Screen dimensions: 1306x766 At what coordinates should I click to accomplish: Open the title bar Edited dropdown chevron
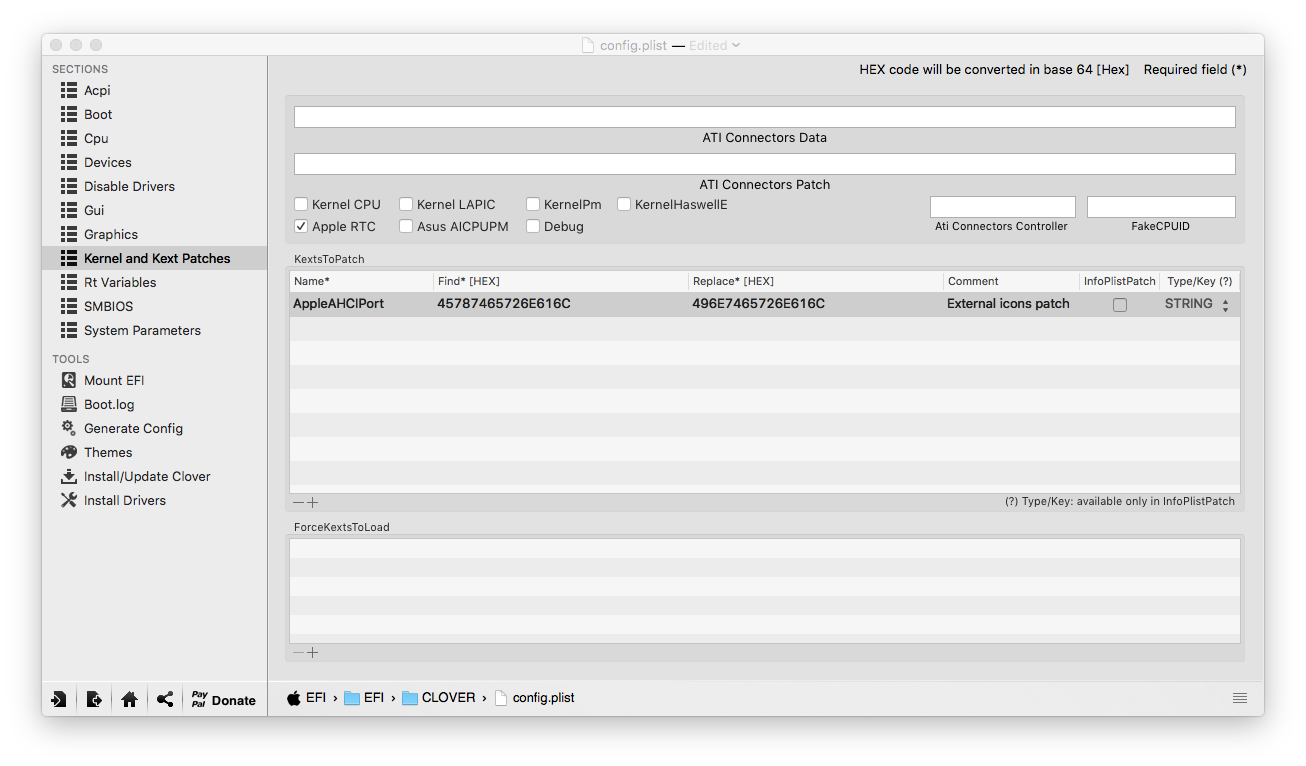(x=736, y=45)
